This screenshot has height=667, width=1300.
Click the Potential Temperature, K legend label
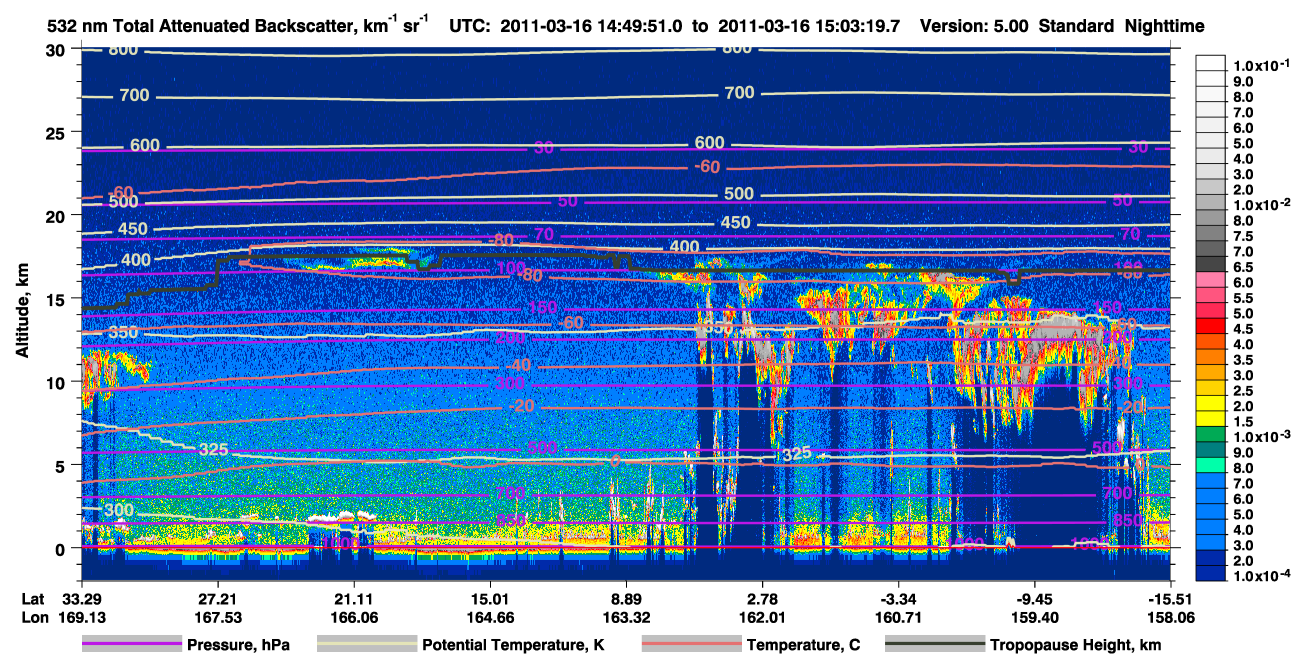[x=513, y=645]
